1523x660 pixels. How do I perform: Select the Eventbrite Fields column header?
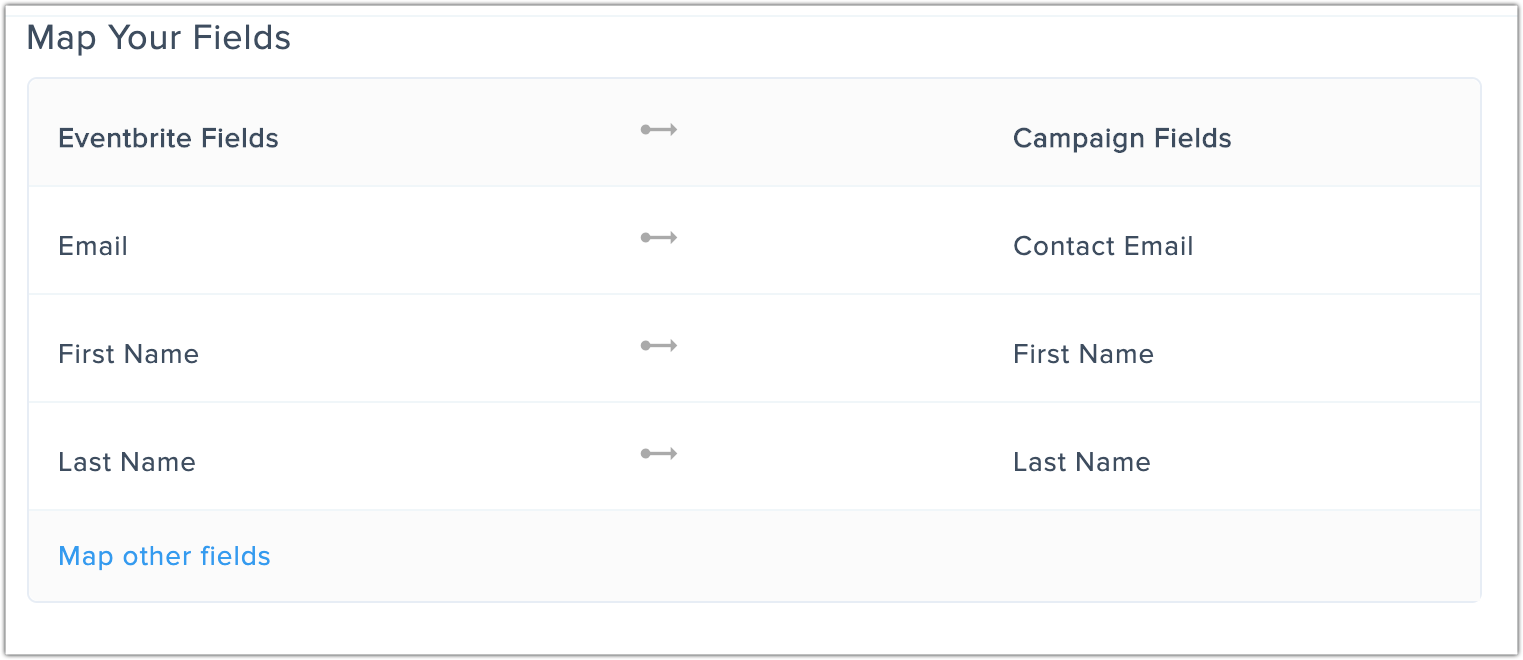pyautogui.click(x=168, y=138)
